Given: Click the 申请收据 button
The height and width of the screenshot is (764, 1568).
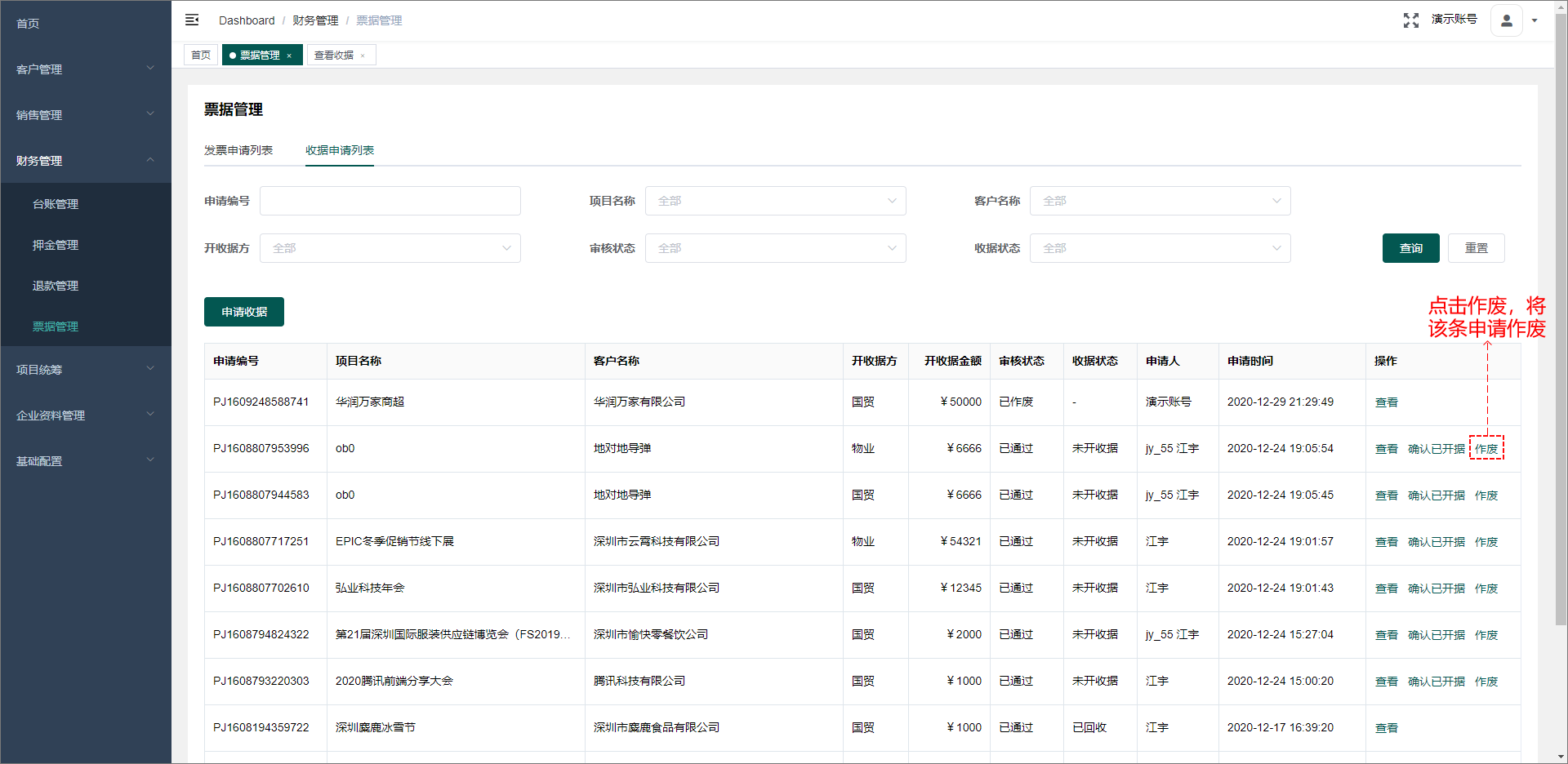Looking at the screenshot, I should 244,312.
